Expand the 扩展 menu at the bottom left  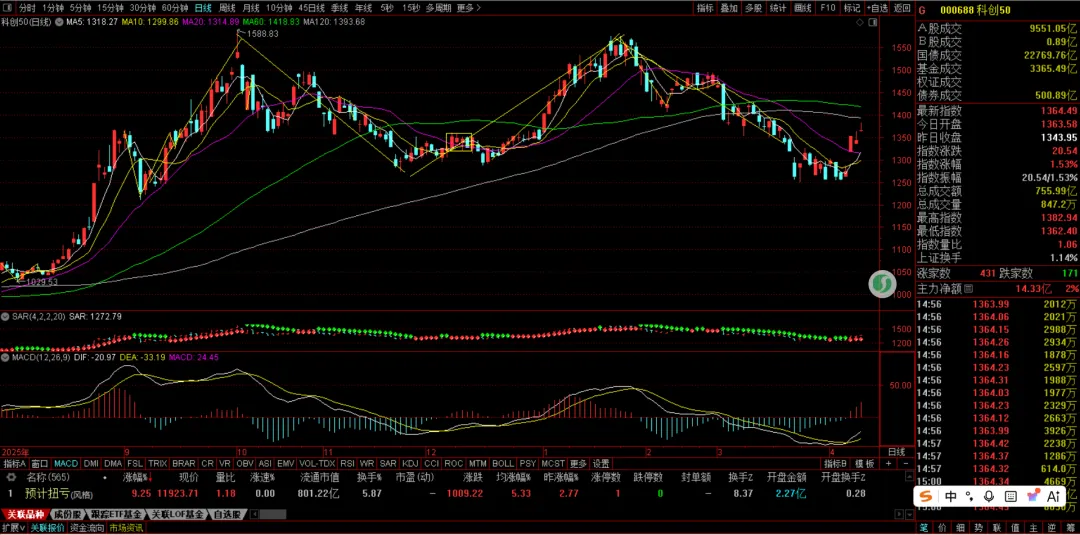pos(13,528)
